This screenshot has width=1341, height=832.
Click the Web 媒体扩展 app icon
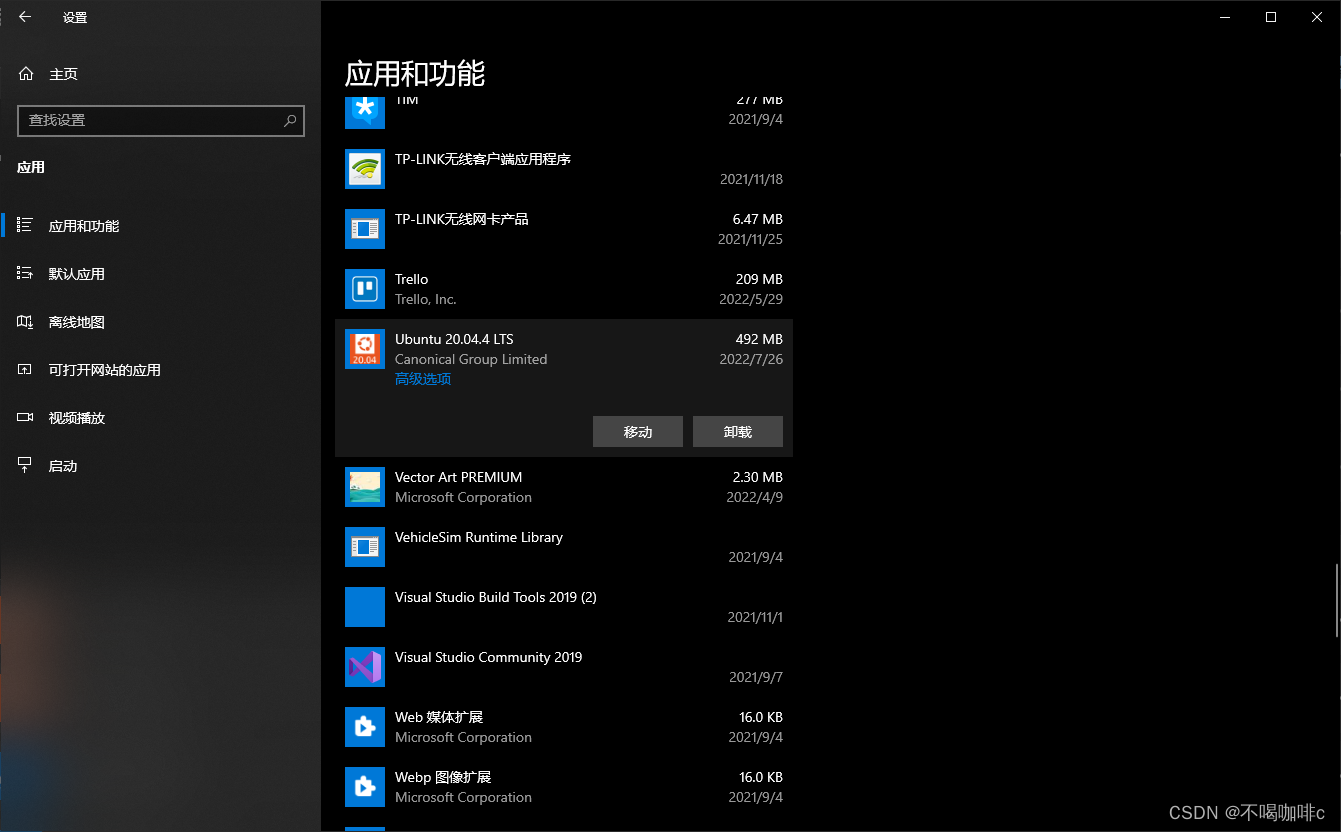(x=365, y=727)
